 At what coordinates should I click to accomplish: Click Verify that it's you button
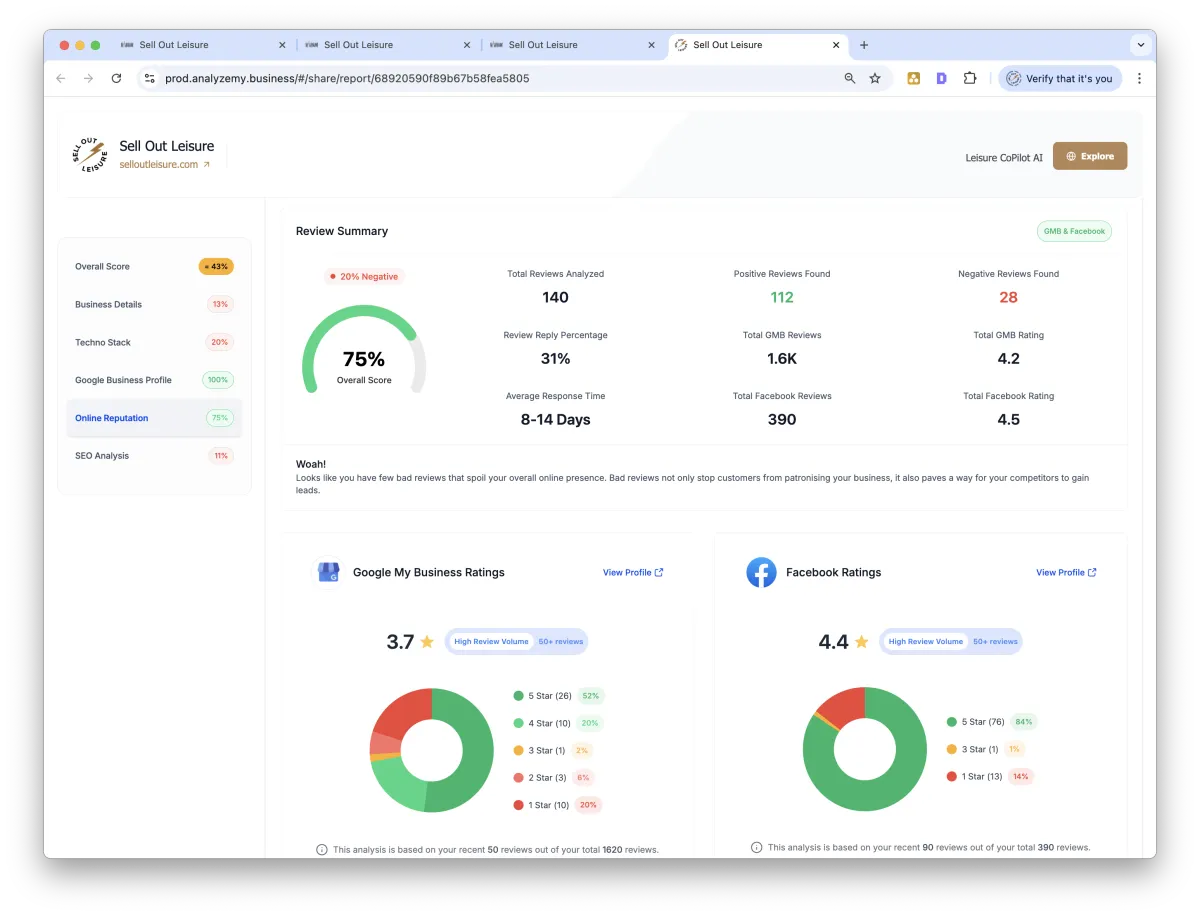pos(1060,78)
